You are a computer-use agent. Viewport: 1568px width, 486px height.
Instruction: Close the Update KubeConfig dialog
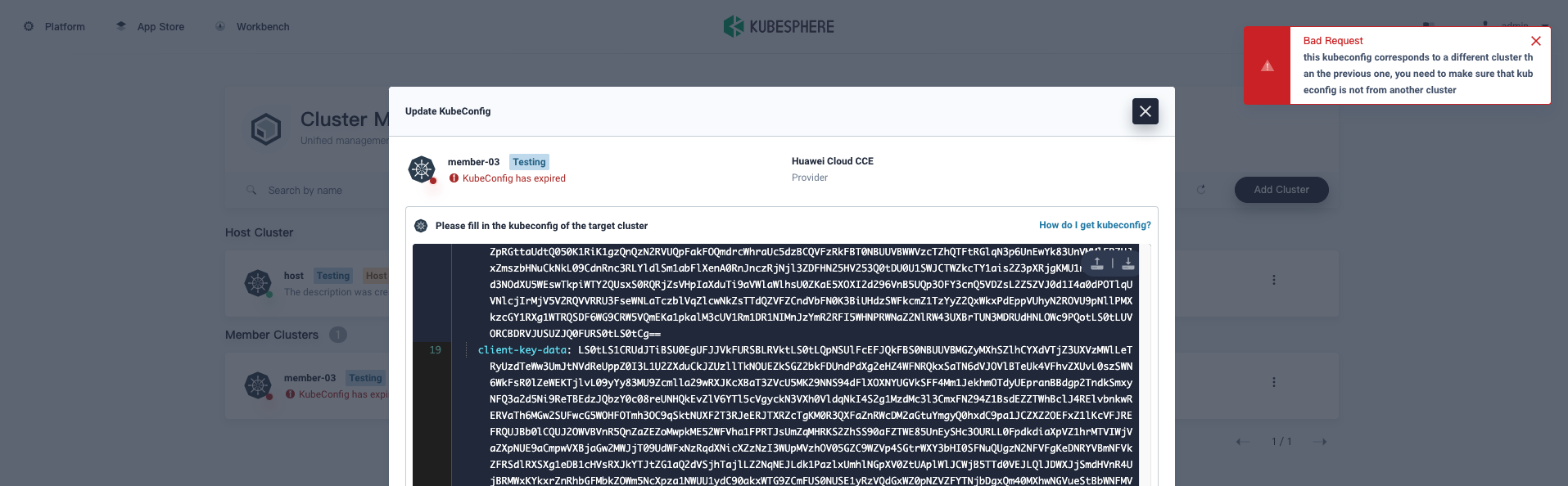(x=1145, y=111)
